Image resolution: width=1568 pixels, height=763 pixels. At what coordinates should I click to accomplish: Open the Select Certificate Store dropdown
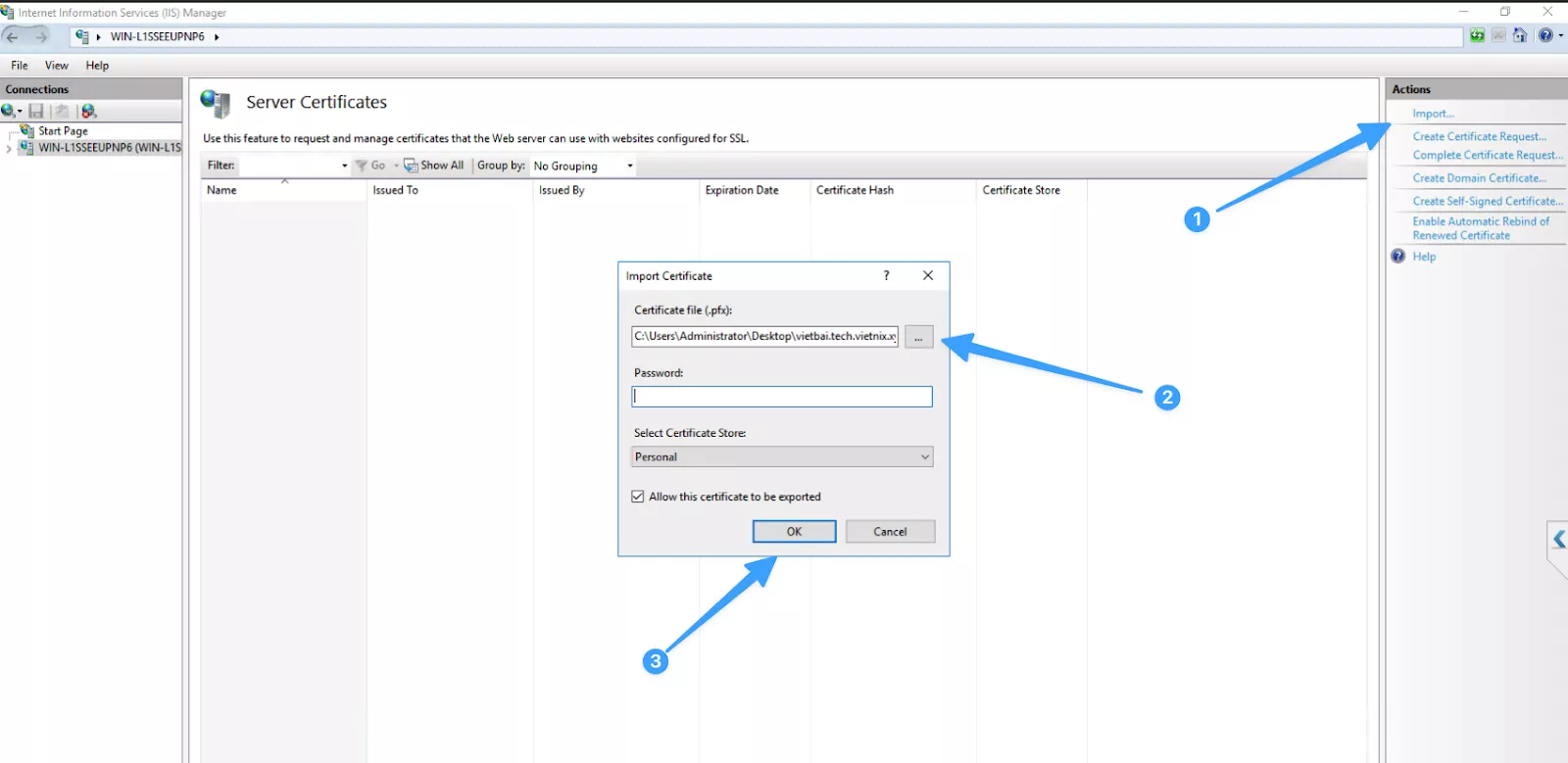[781, 456]
